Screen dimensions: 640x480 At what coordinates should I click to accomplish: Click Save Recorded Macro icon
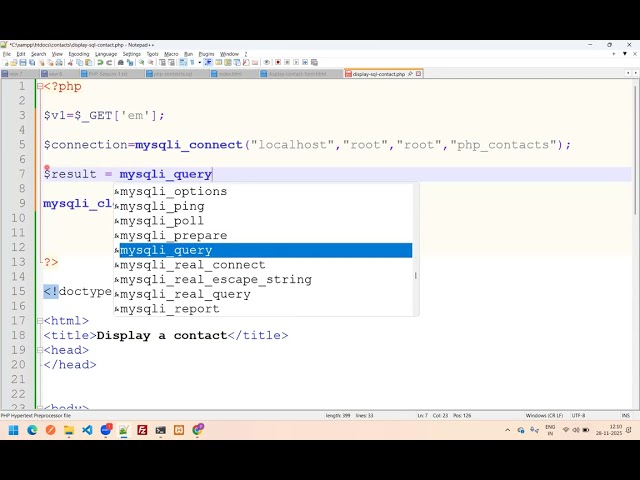coord(314,62)
